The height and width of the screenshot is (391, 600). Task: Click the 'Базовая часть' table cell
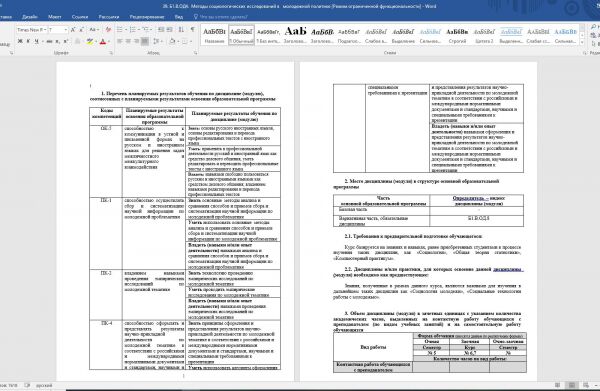click(382, 210)
